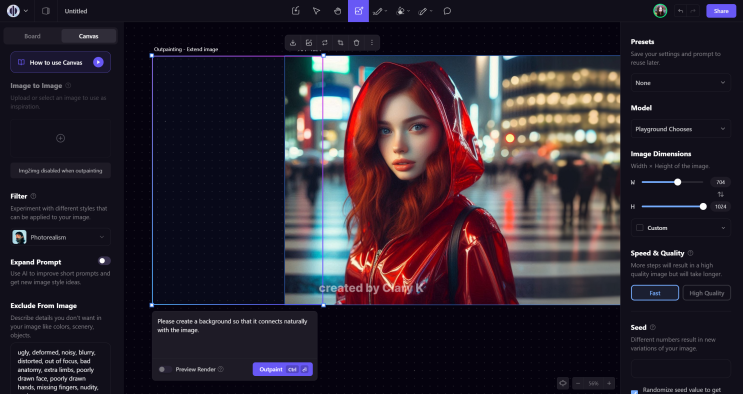
Task: Show Image to Image info tooltip
Action: click(68, 86)
